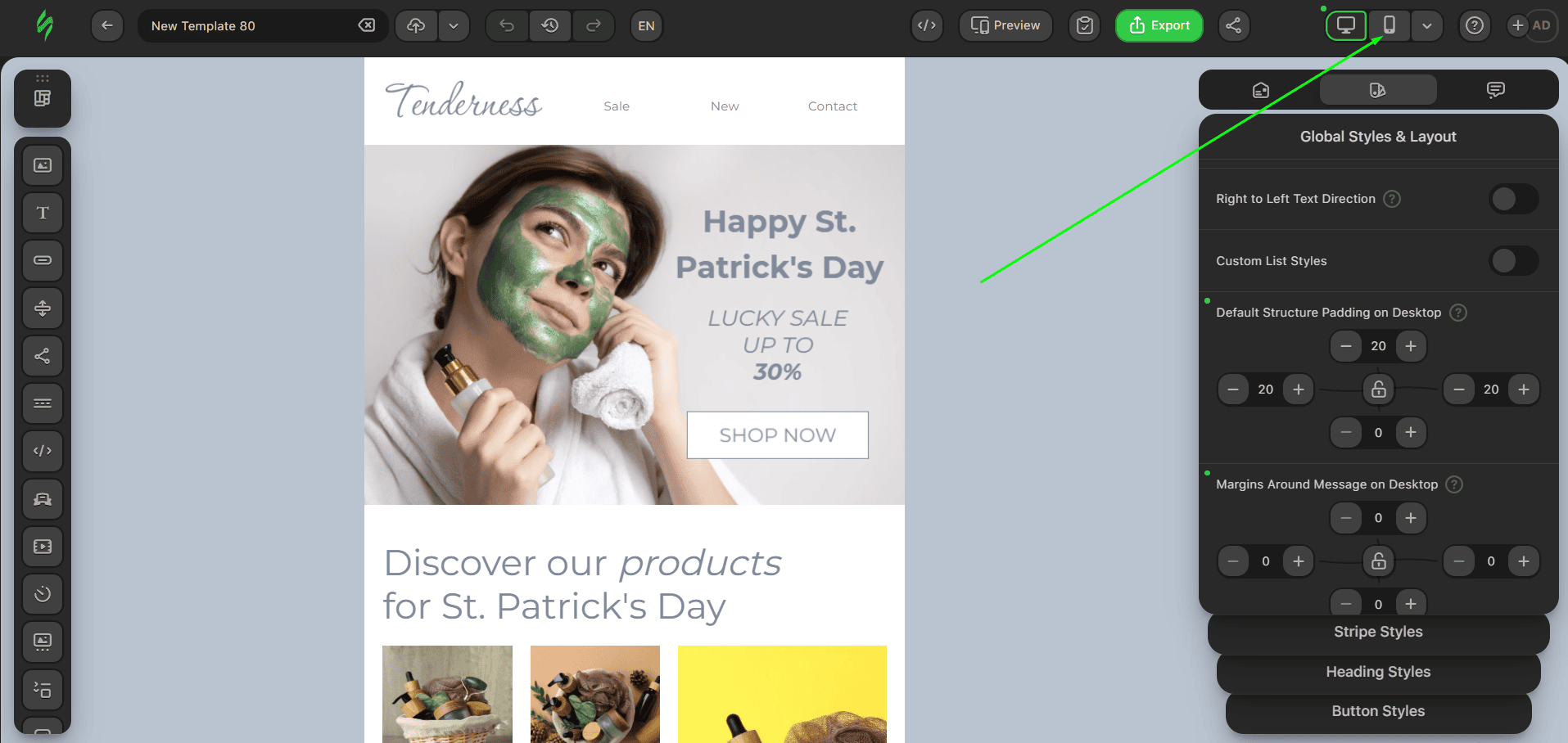Open the version history clock icon
1568x743 pixels.
click(550, 25)
